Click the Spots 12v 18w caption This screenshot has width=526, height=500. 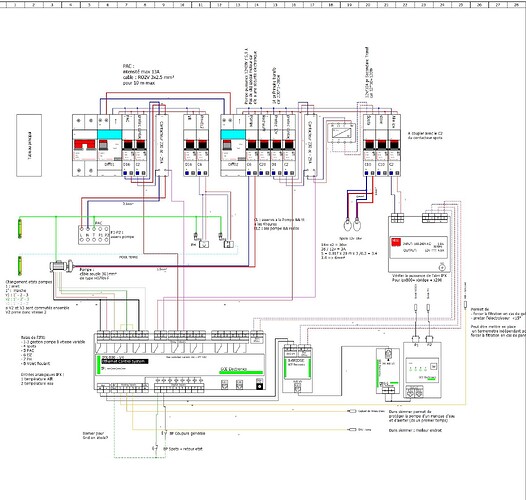351,238
